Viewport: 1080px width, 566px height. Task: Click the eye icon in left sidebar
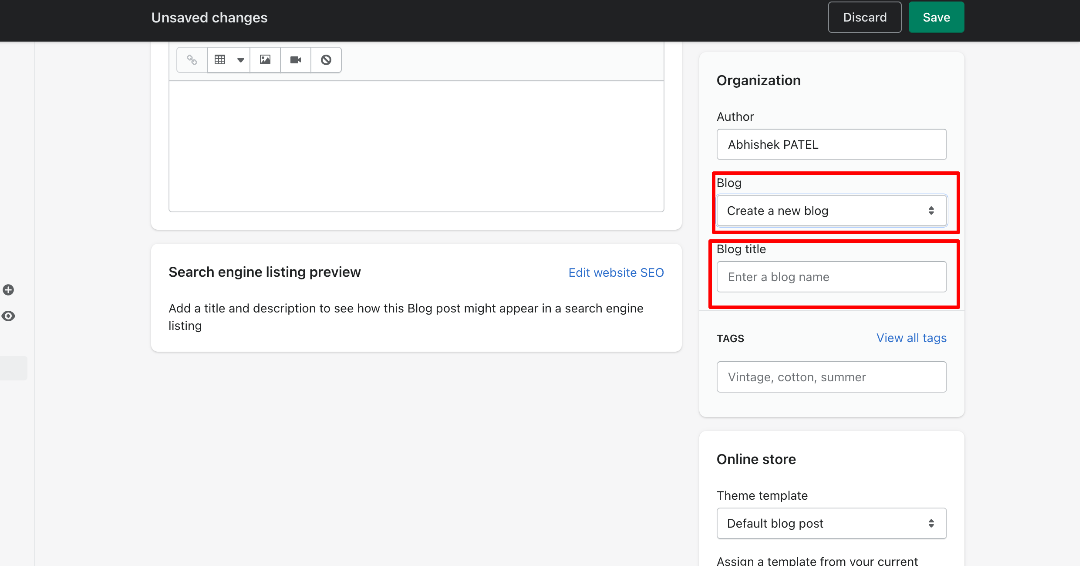8,316
